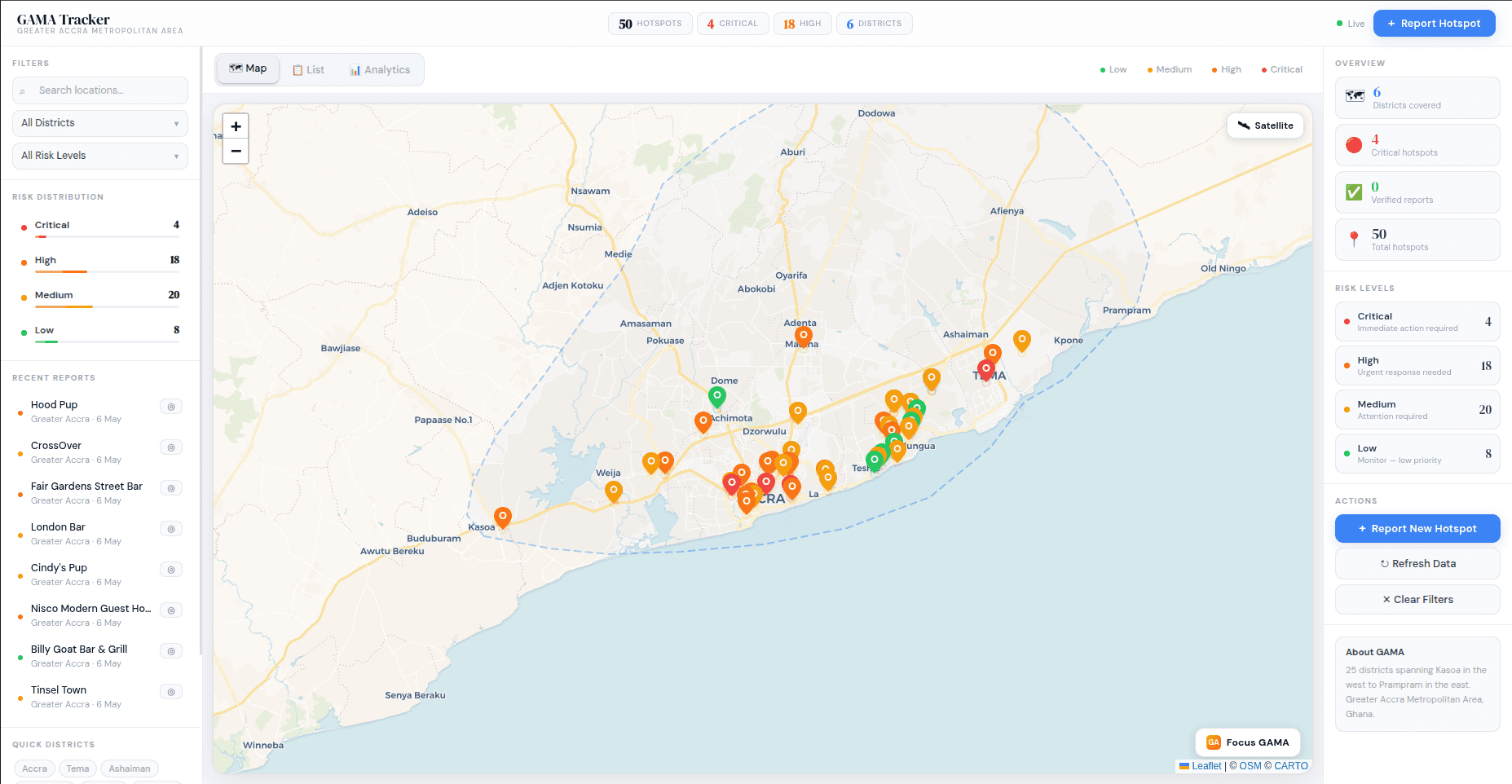This screenshot has width=1512, height=784.
Task: Toggle High risk legend filter
Action: [x=1227, y=70]
